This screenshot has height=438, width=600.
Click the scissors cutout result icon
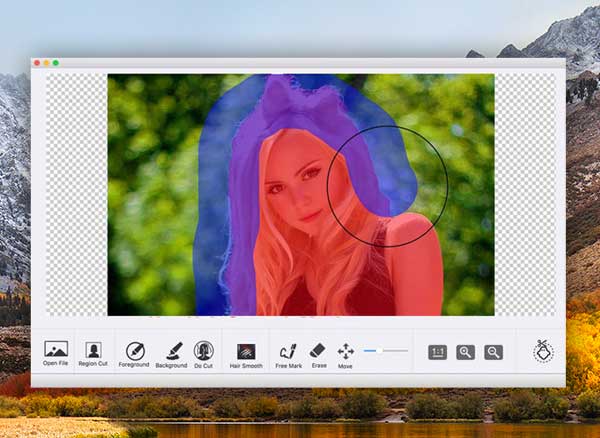click(x=543, y=351)
